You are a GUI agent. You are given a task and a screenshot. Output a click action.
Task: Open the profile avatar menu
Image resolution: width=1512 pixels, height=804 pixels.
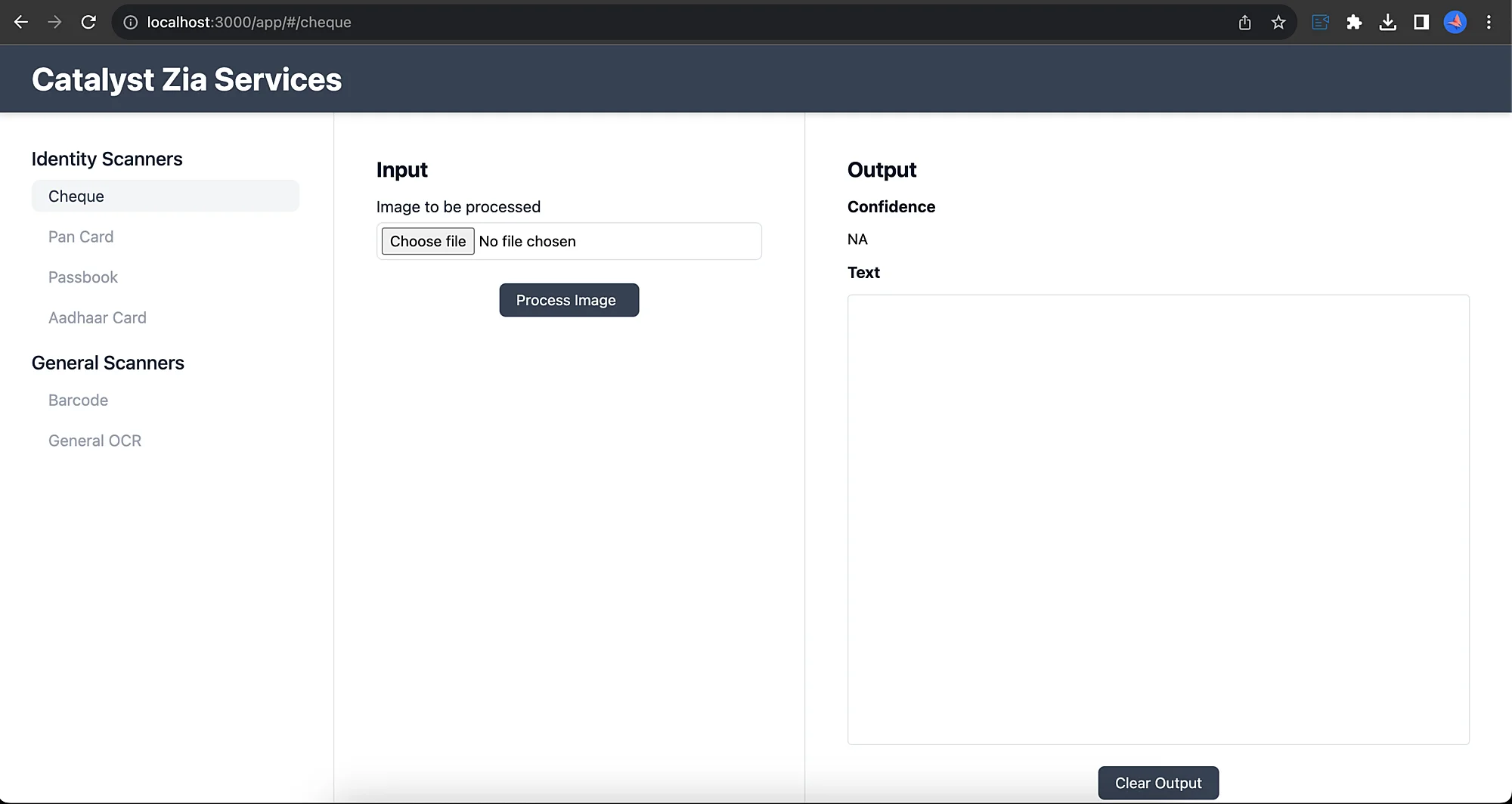coord(1455,23)
